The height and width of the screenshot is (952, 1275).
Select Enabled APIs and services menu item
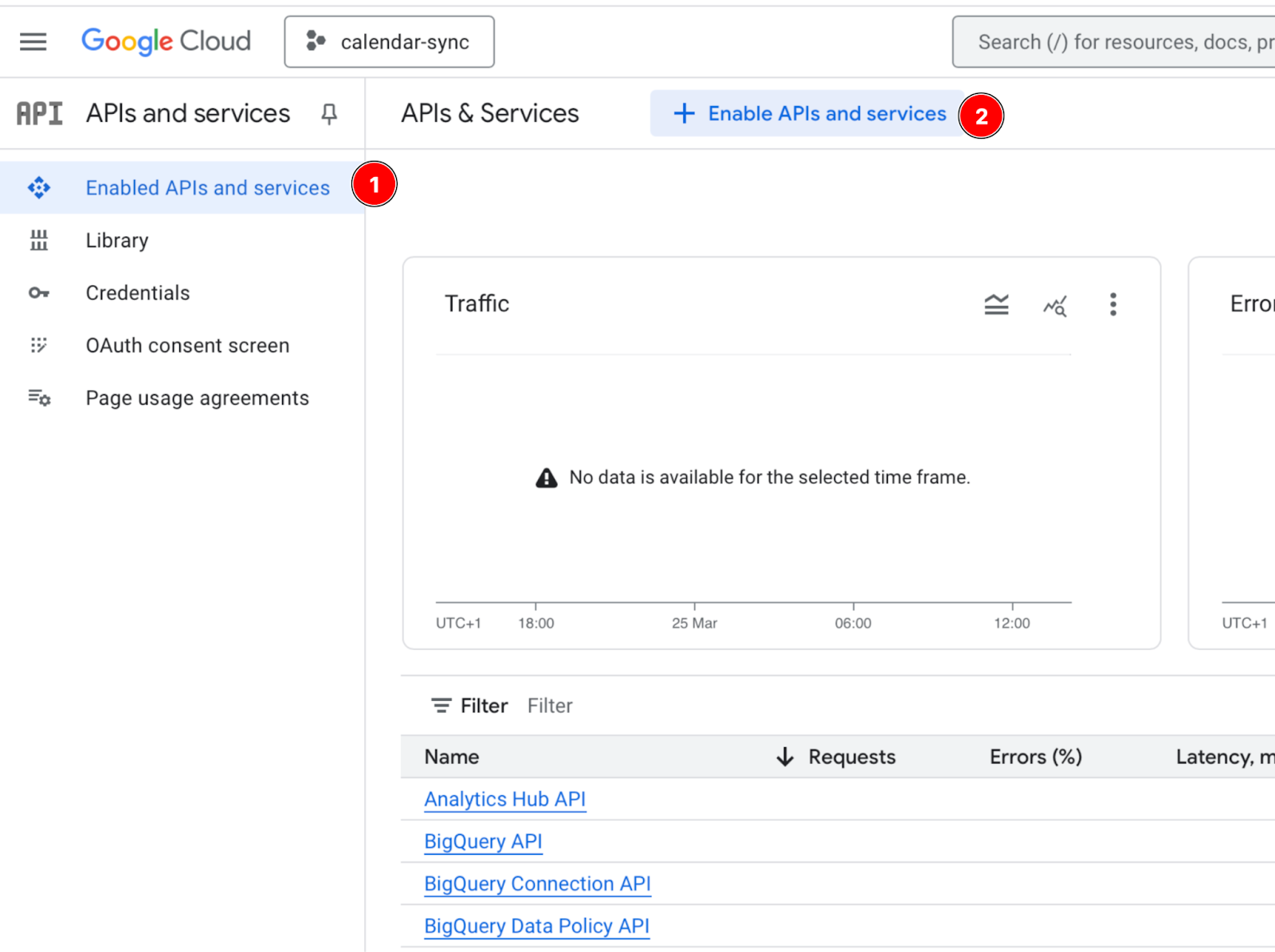click(x=182, y=188)
